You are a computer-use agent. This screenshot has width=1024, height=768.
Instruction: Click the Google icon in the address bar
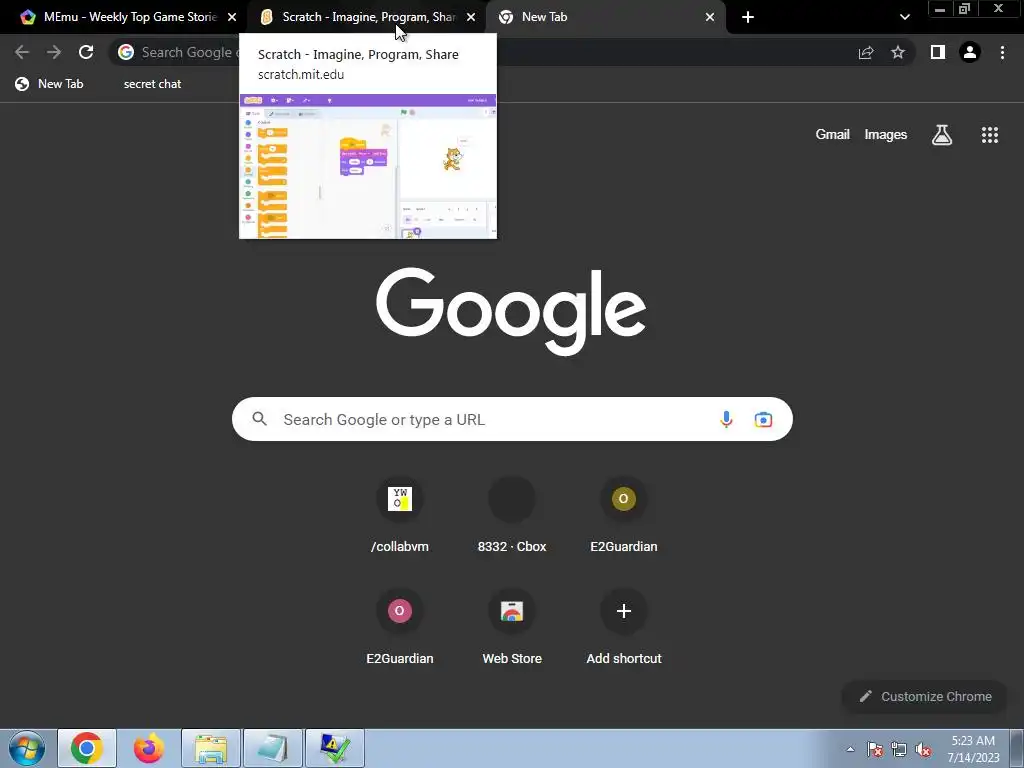point(126,52)
